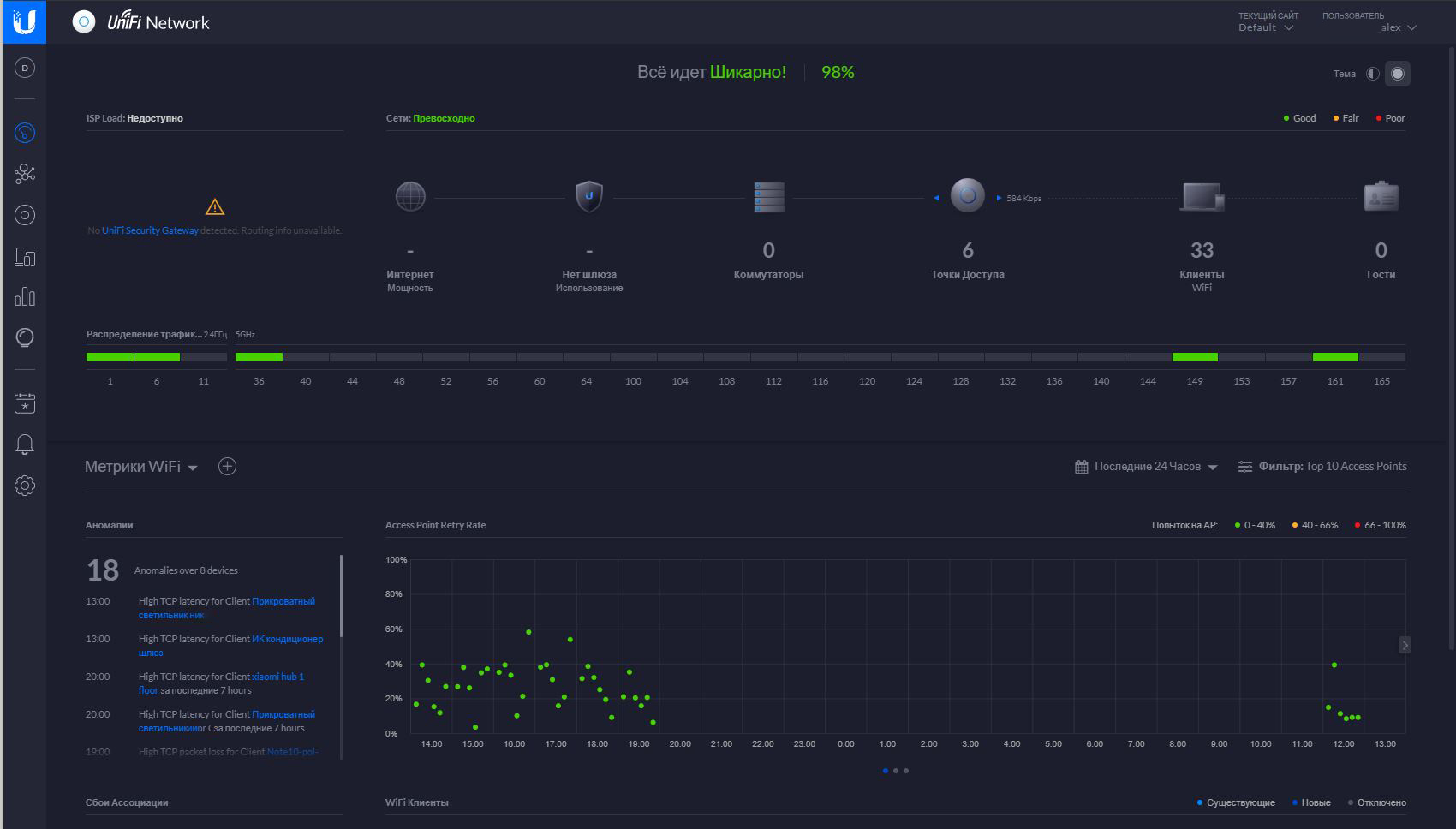
Task: Click the add widget plus button
Action: point(227,467)
